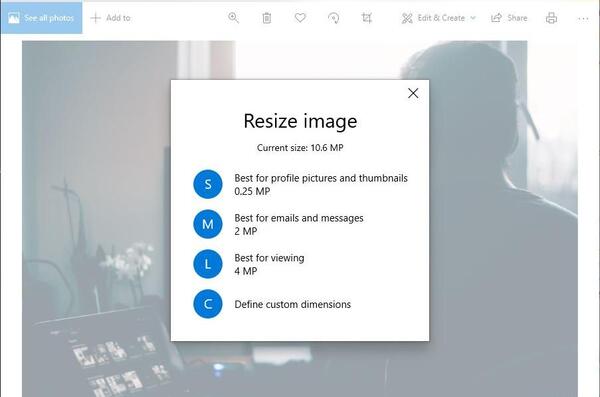
Task: Choose the C custom size circle icon
Action: (208, 304)
